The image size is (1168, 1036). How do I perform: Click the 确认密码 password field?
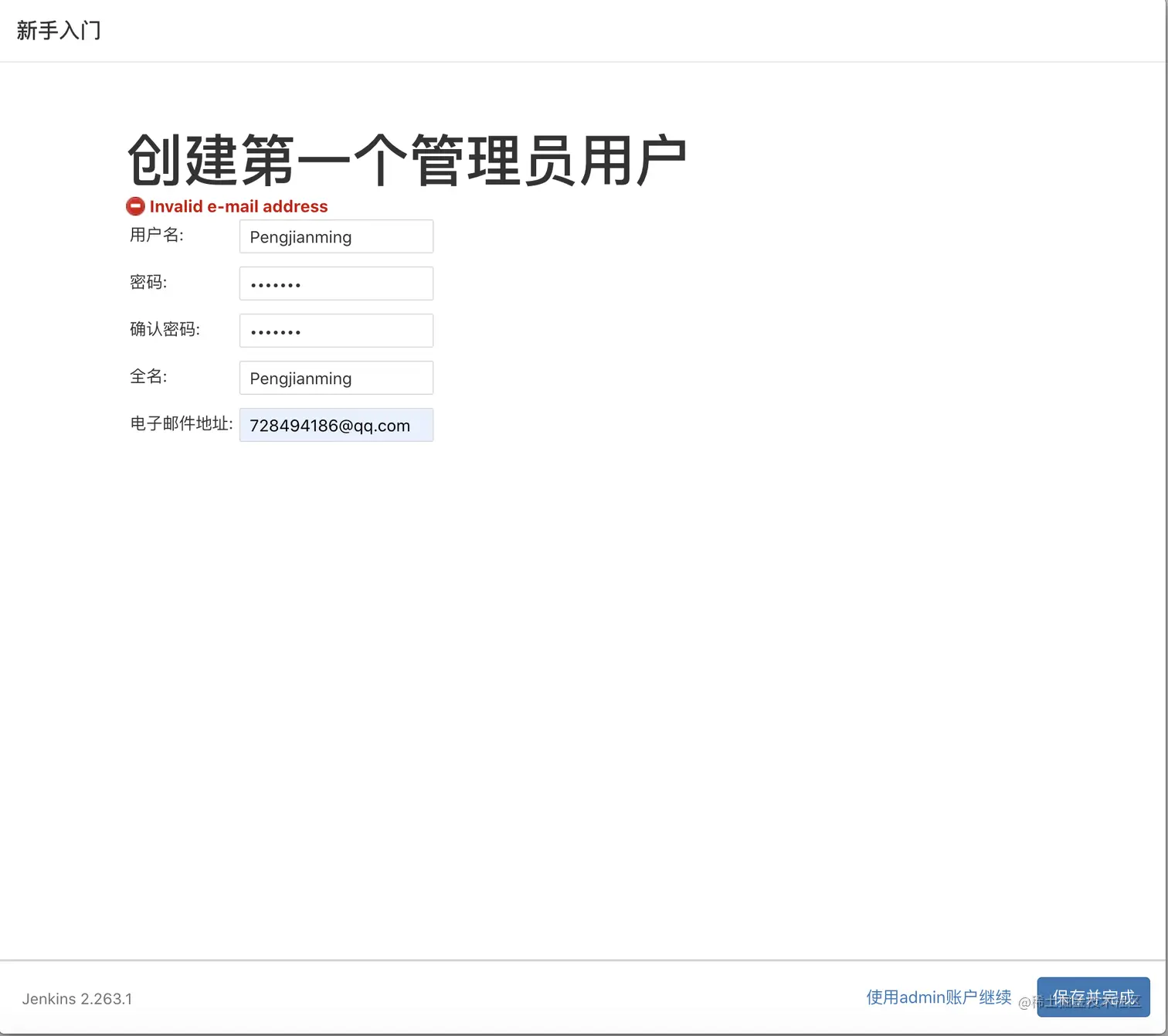pos(336,331)
